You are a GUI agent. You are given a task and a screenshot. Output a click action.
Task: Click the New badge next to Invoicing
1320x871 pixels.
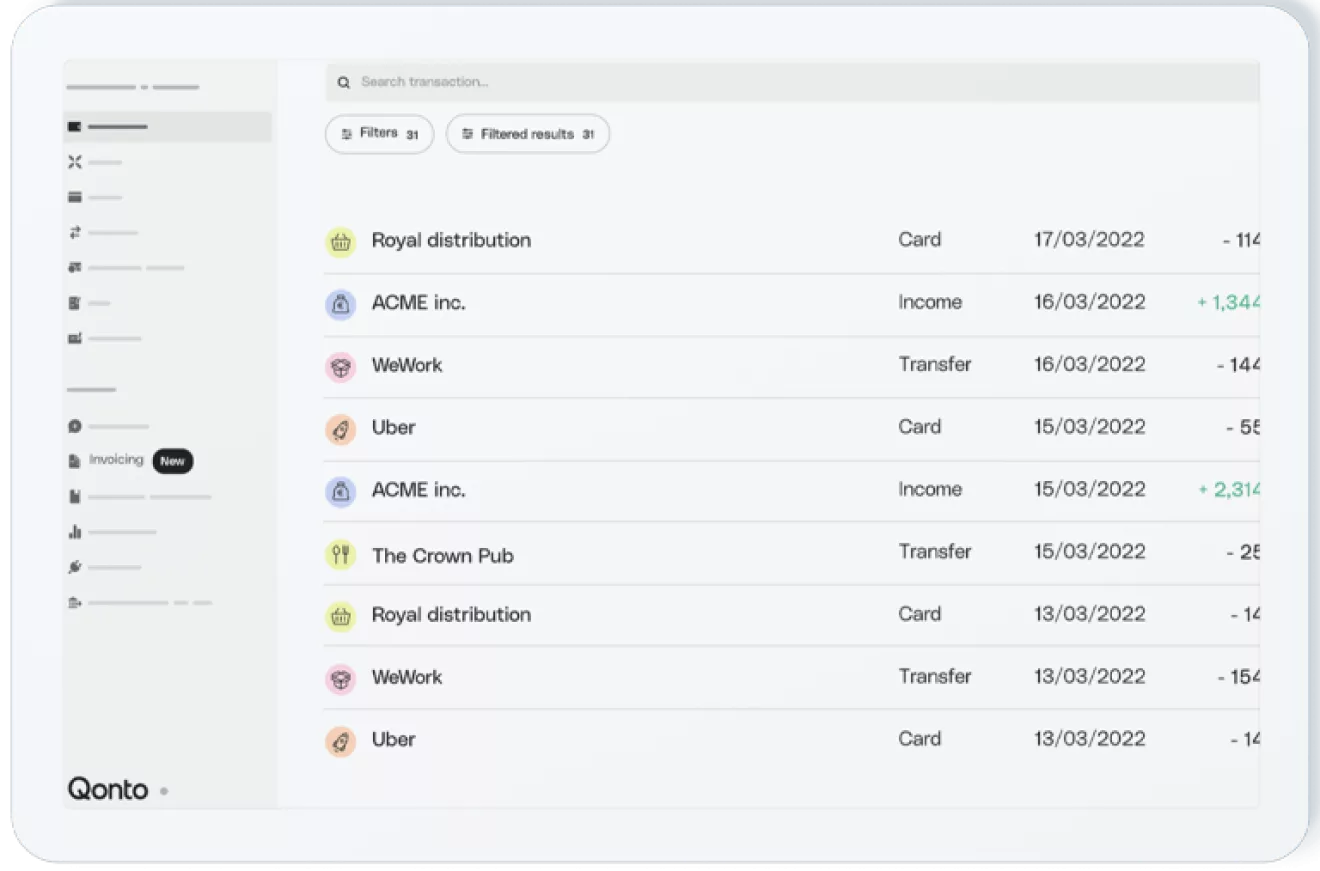pyautogui.click(x=172, y=461)
